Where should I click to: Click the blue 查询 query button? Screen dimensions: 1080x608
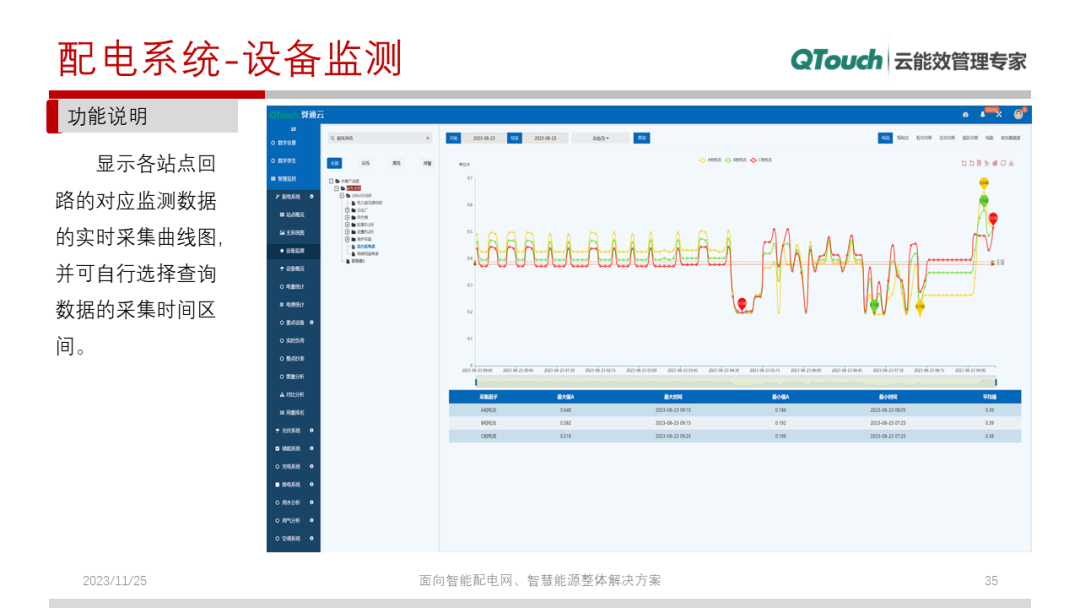tap(642, 138)
